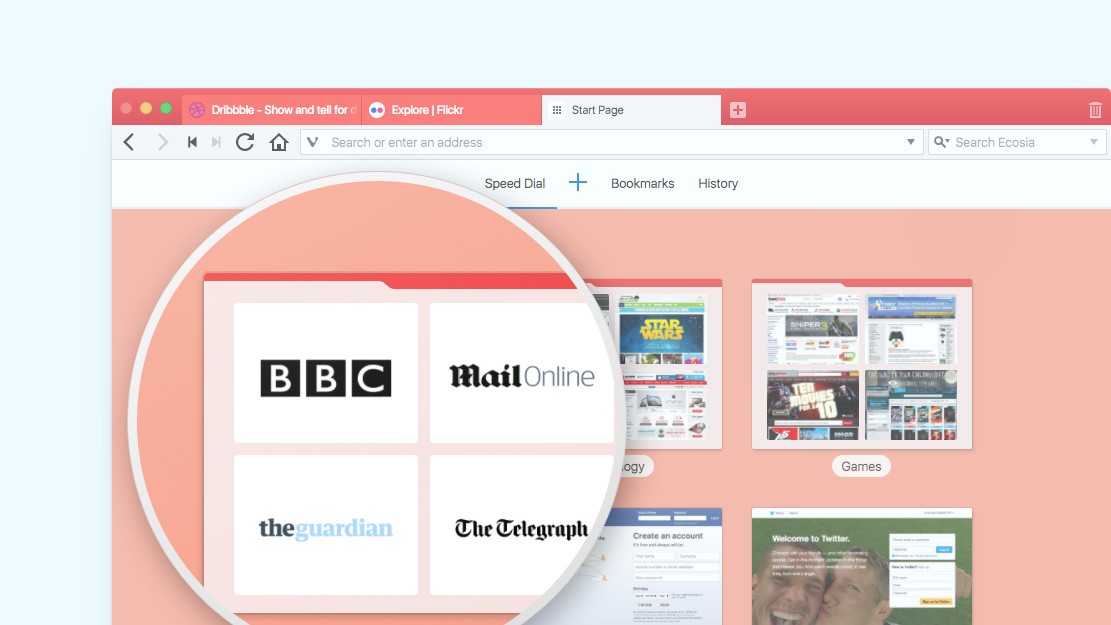Open the BBC speed dial tile

(326, 373)
